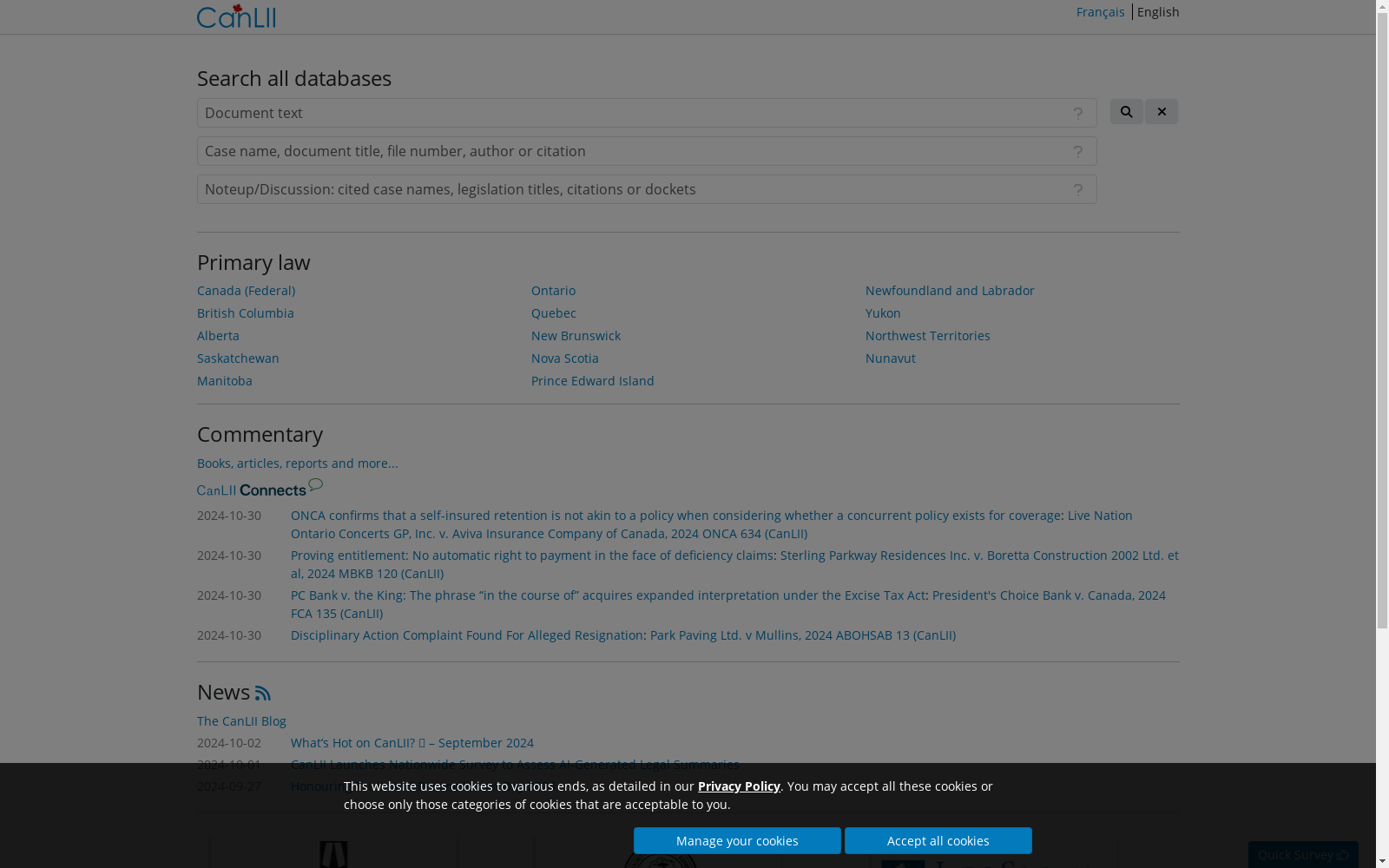This screenshot has width=1389, height=868.
Task: Open Books, articles, reports and more link
Action: [298, 464]
